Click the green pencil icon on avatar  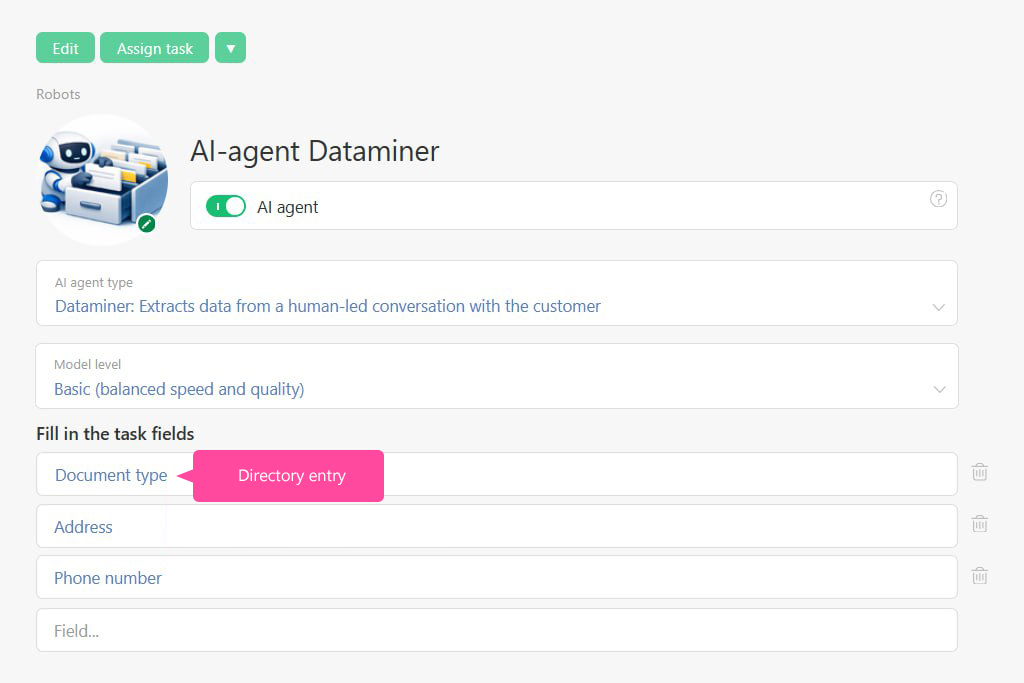pyautogui.click(x=147, y=223)
